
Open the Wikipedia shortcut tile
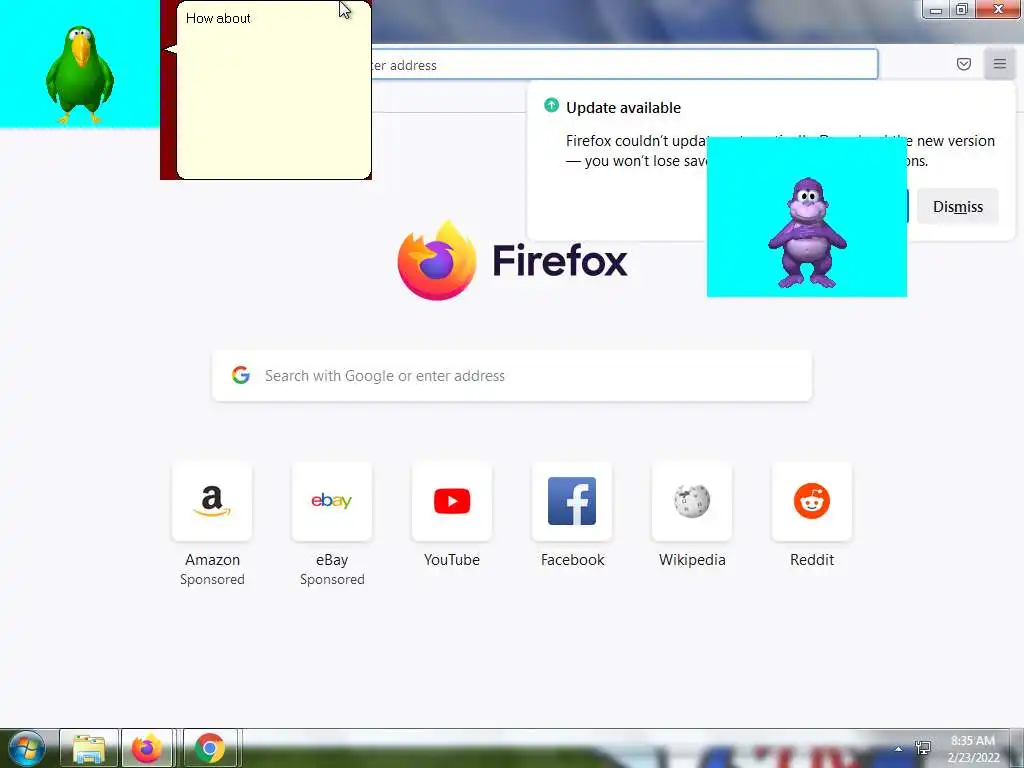click(x=692, y=501)
